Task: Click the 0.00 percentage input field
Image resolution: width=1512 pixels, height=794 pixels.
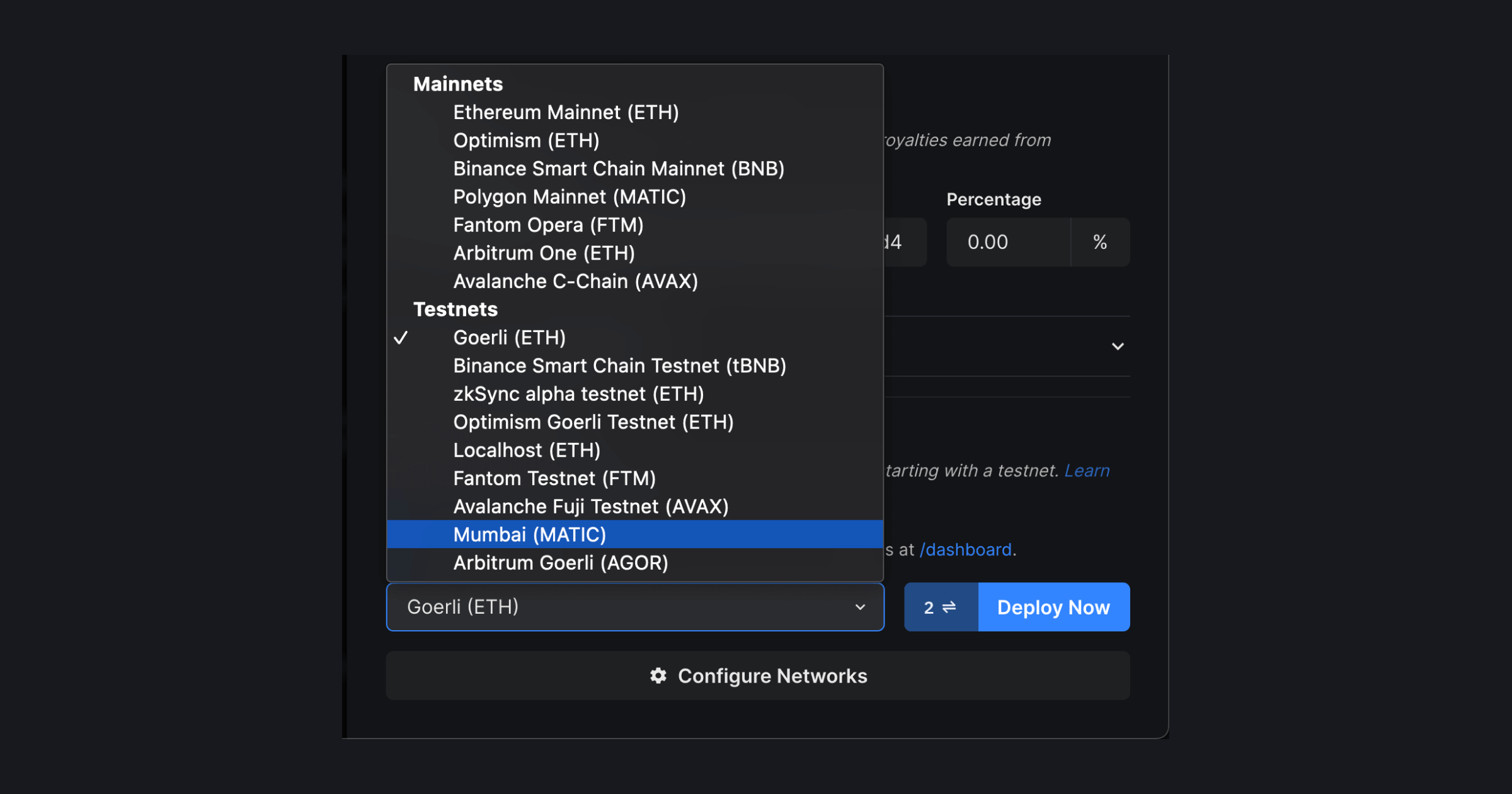Action: pos(1008,242)
